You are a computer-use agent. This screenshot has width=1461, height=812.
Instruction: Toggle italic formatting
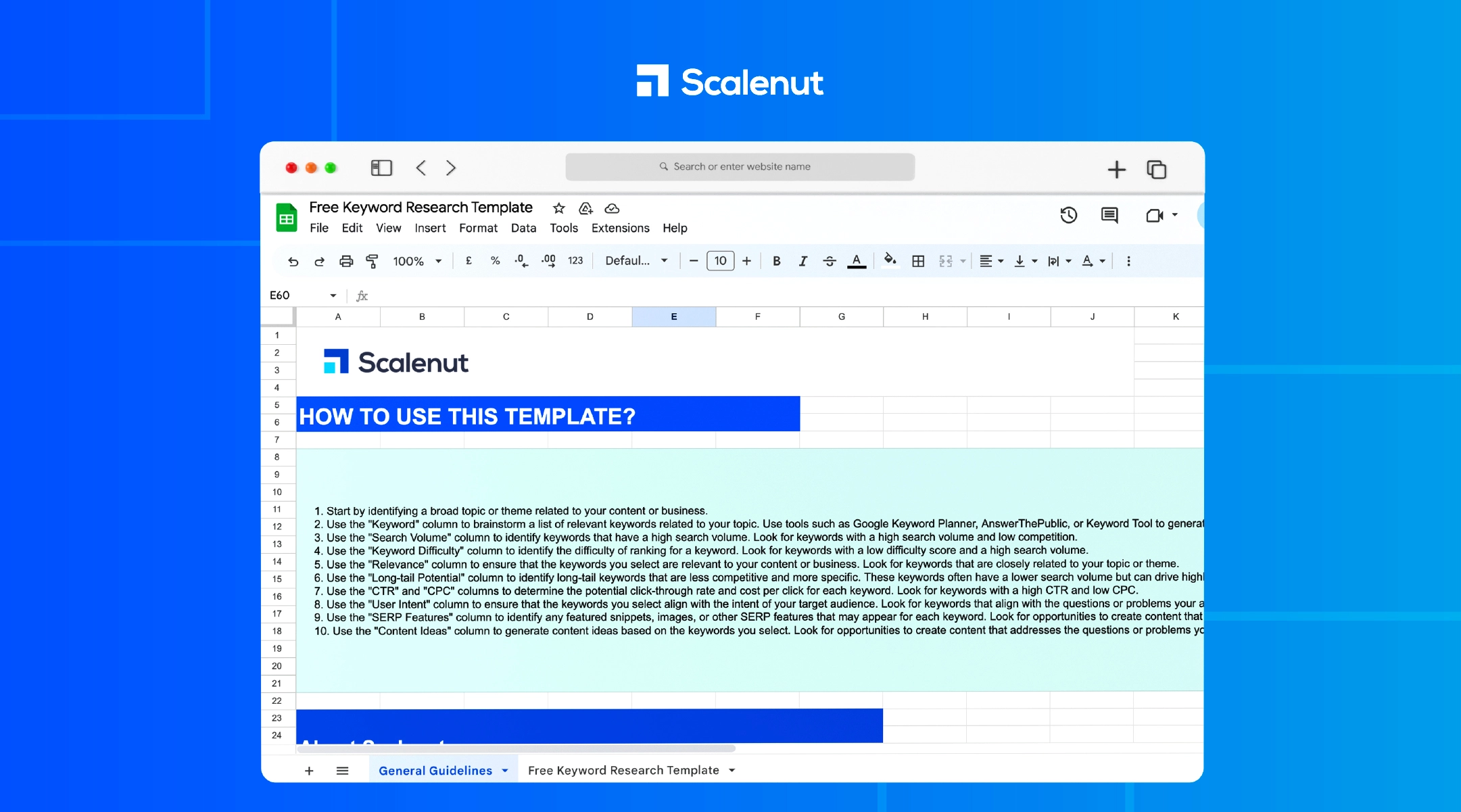tap(803, 260)
